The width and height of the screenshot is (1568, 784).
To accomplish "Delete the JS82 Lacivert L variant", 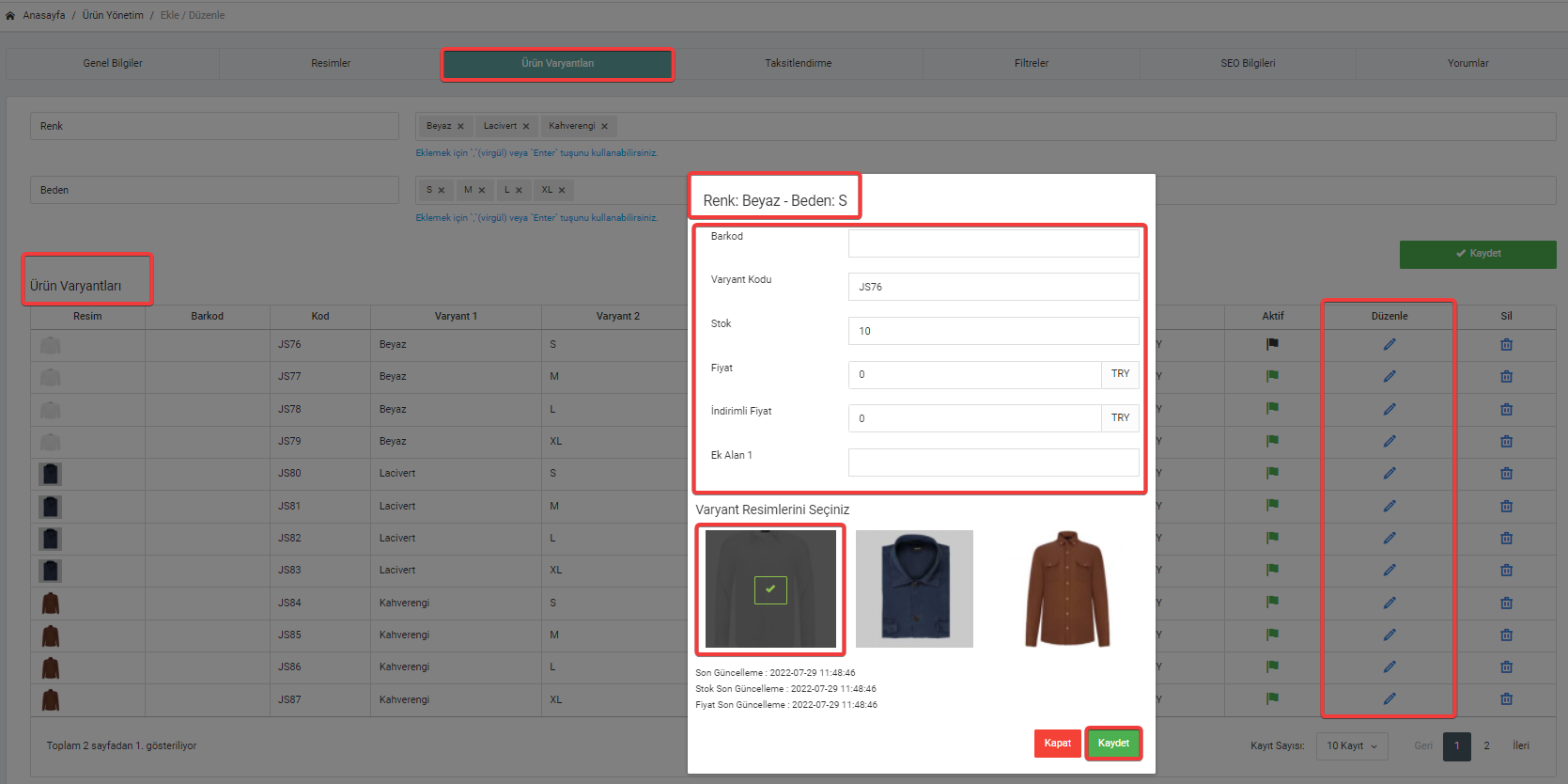I will click(1506, 538).
